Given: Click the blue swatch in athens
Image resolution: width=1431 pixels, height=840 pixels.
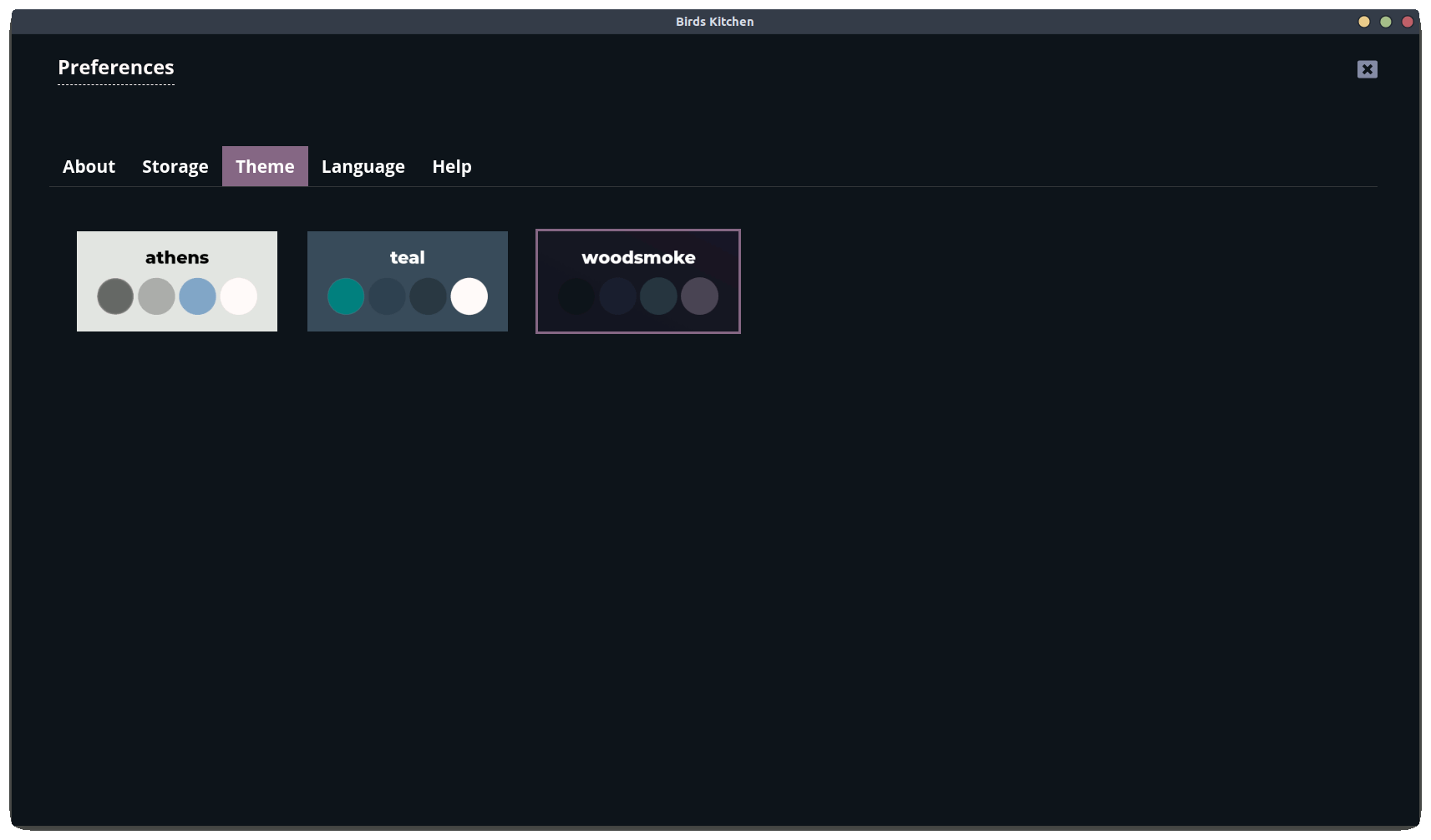Looking at the screenshot, I should (x=197, y=296).
